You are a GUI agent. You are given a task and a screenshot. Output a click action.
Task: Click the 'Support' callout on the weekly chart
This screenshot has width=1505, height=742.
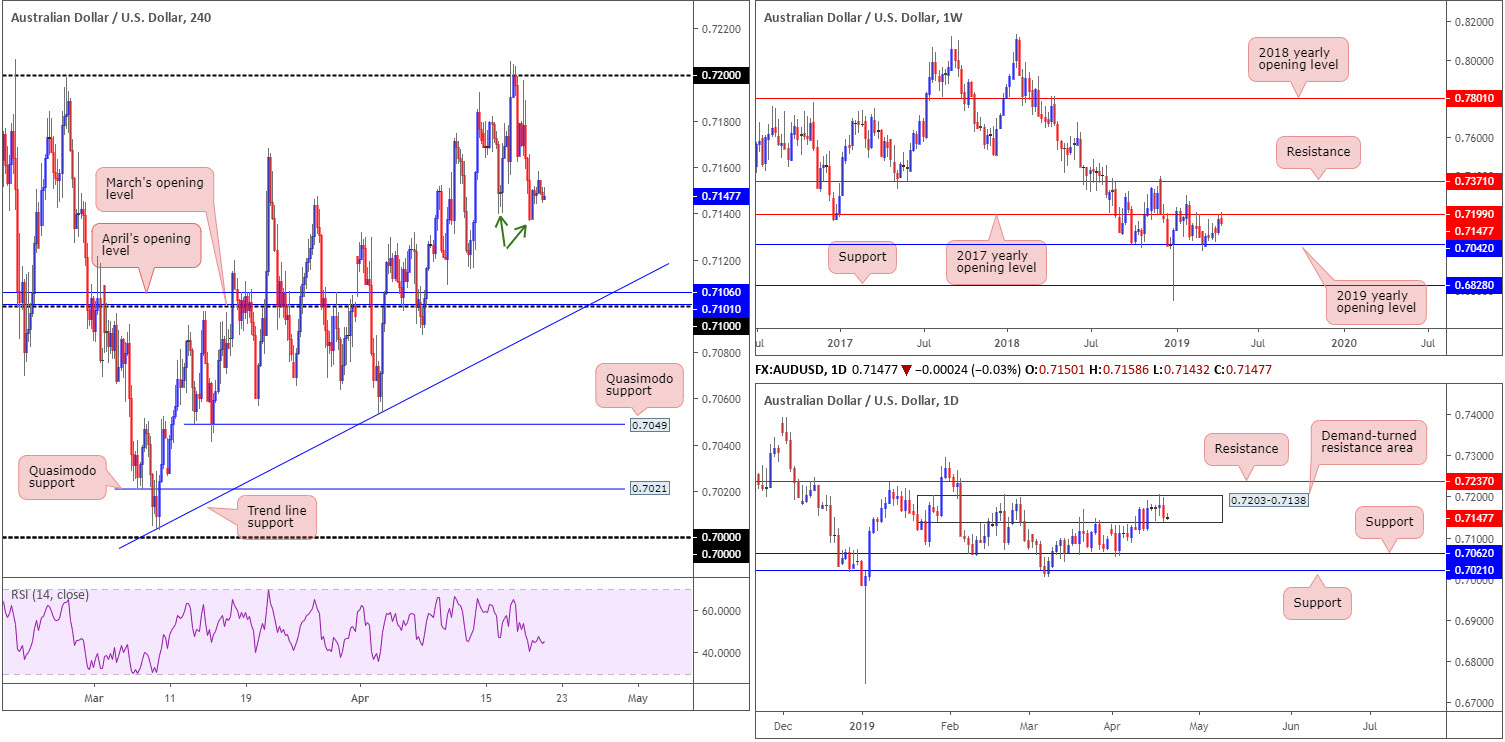pos(863,256)
